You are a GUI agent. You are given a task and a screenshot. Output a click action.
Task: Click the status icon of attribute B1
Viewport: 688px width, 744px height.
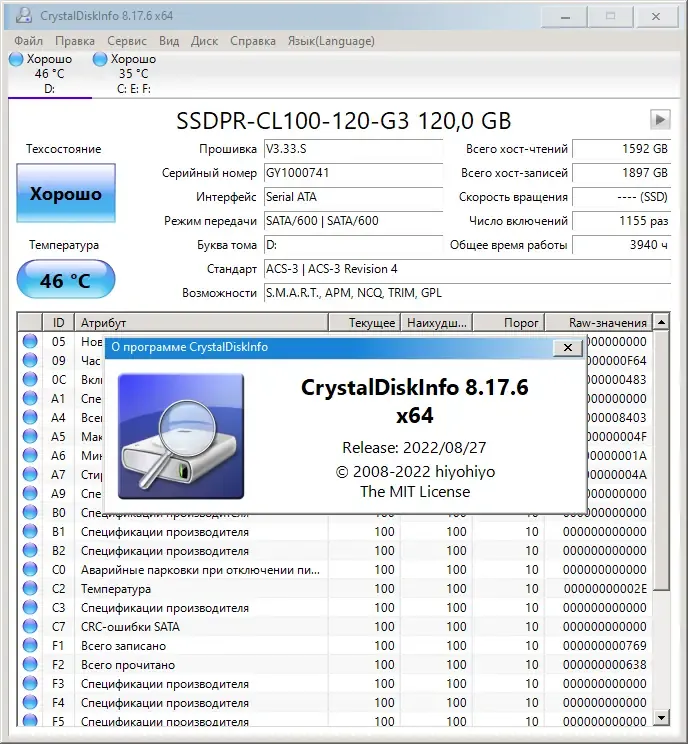[x=30, y=531]
